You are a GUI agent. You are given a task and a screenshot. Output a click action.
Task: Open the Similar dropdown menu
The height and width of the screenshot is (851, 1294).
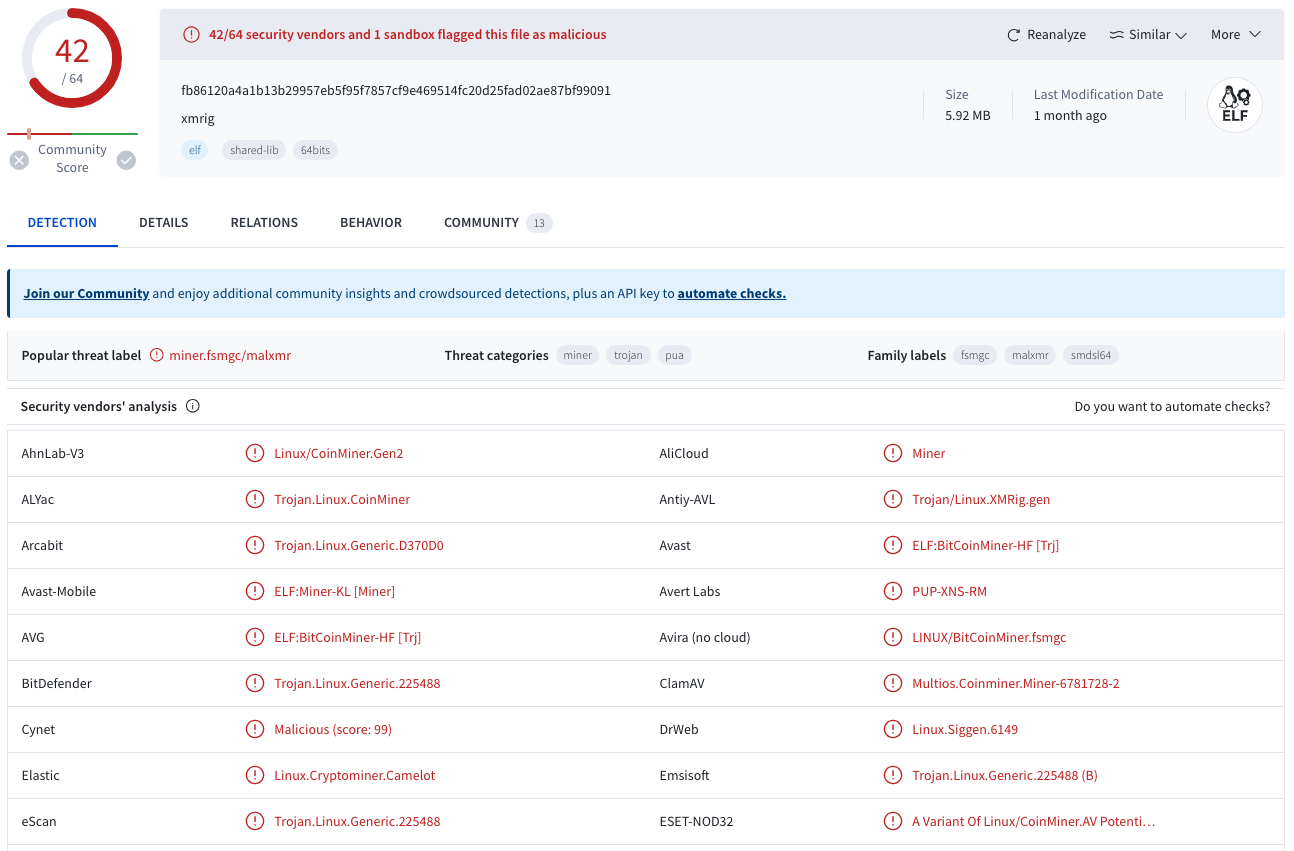pos(1147,35)
